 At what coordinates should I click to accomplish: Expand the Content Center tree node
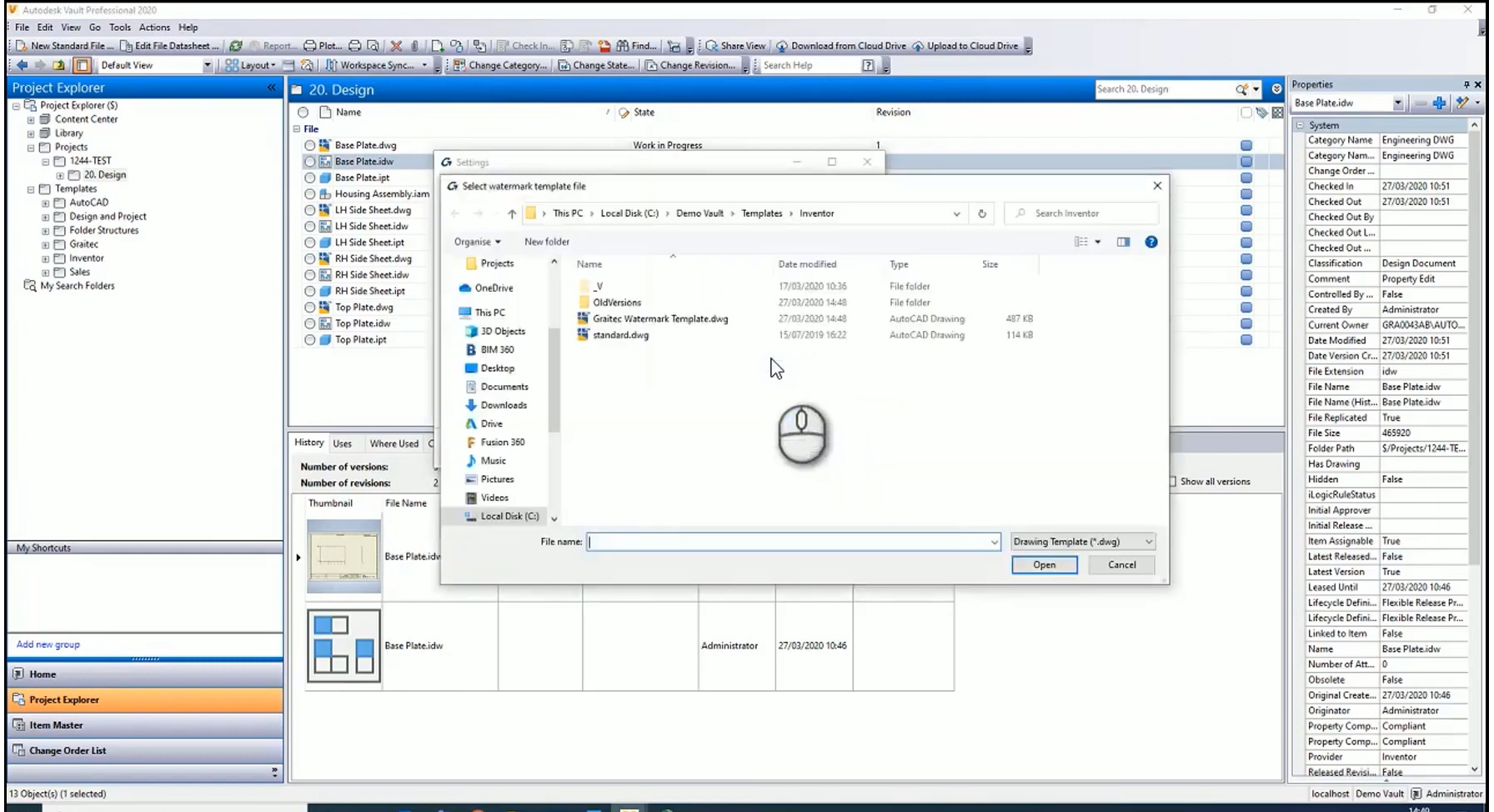pyautogui.click(x=31, y=119)
